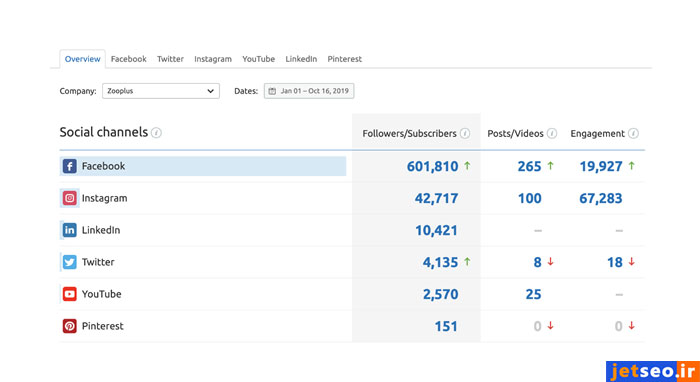The image size is (700, 382).
Task: Click red down arrow beside Pinterest posts 0
Action: [550, 326]
